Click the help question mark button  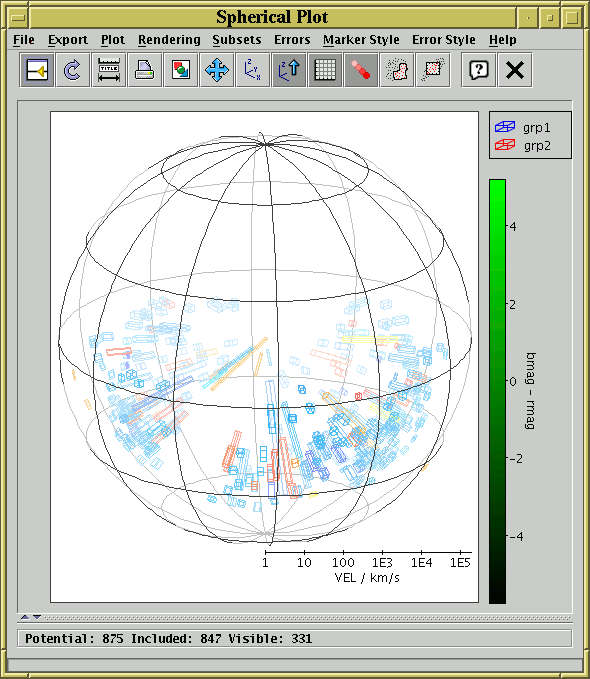479,70
